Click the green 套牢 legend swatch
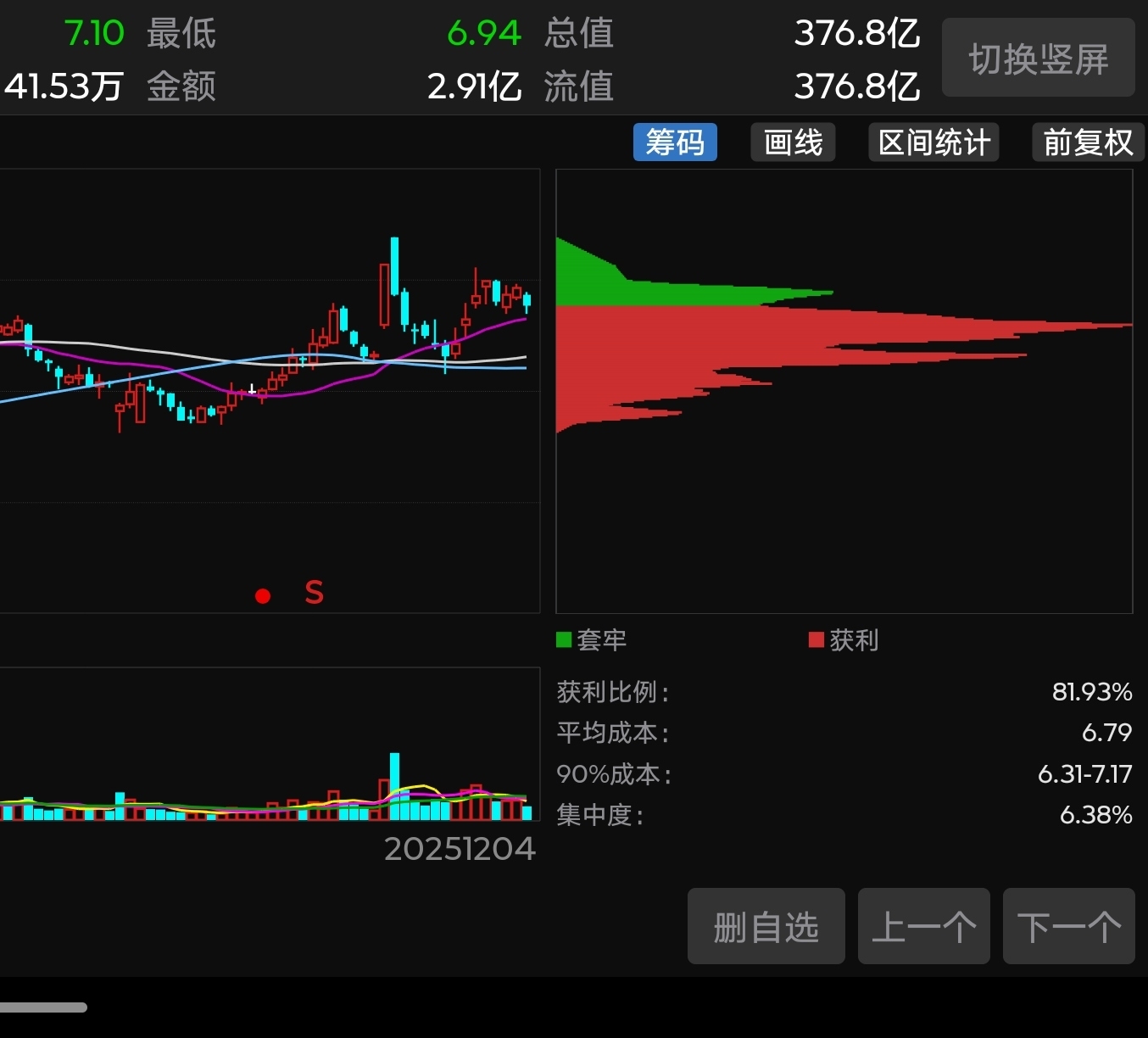This screenshot has width=1148, height=1038. (564, 639)
